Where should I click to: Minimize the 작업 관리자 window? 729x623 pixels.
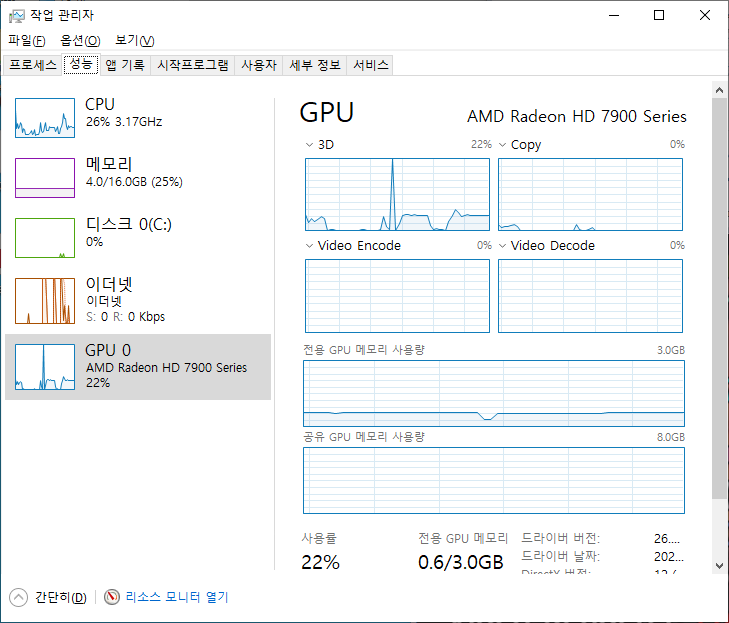click(614, 15)
